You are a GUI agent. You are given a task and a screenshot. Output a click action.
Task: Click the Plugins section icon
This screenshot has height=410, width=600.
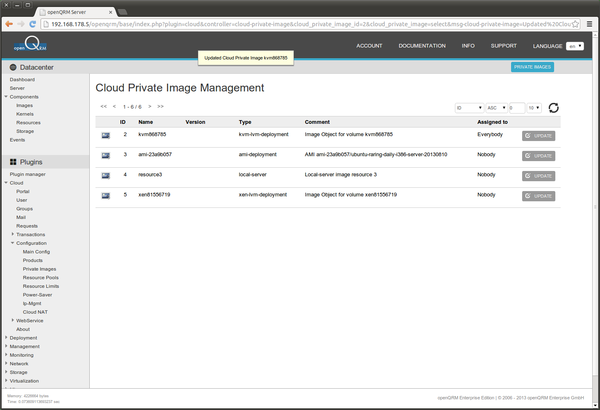[13, 162]
